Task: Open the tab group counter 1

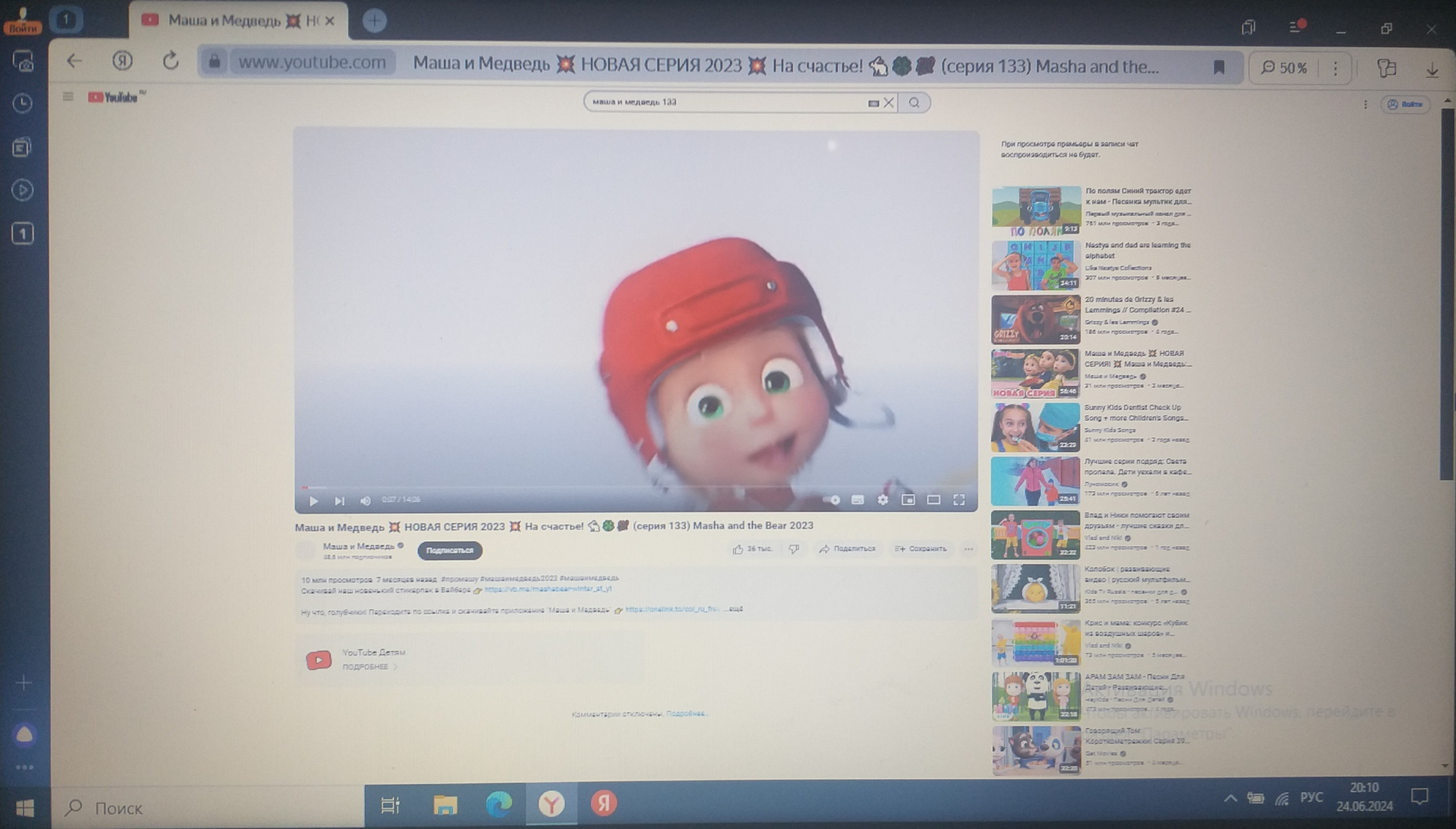Action: click(66, 20)
